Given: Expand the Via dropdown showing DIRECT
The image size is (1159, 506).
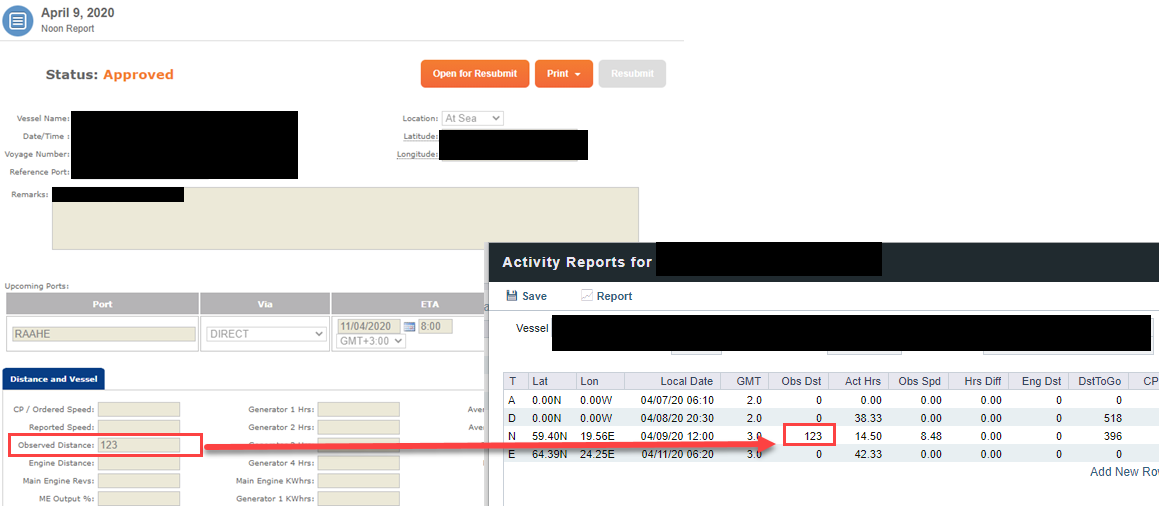Looking at the screenshot, I should [266, 334].
